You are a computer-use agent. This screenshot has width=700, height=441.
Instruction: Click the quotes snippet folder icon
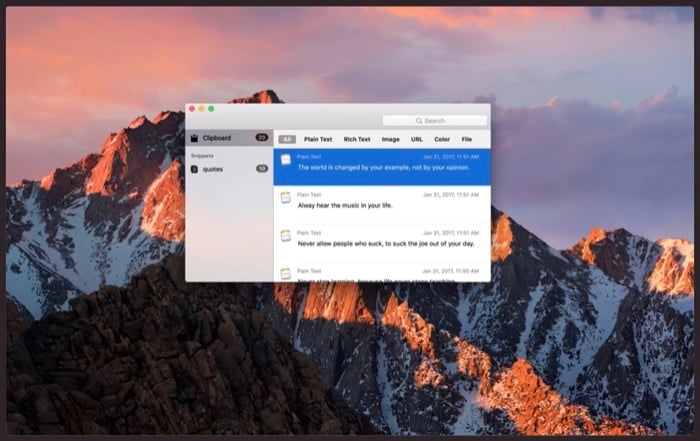click(x=194, y=169)
